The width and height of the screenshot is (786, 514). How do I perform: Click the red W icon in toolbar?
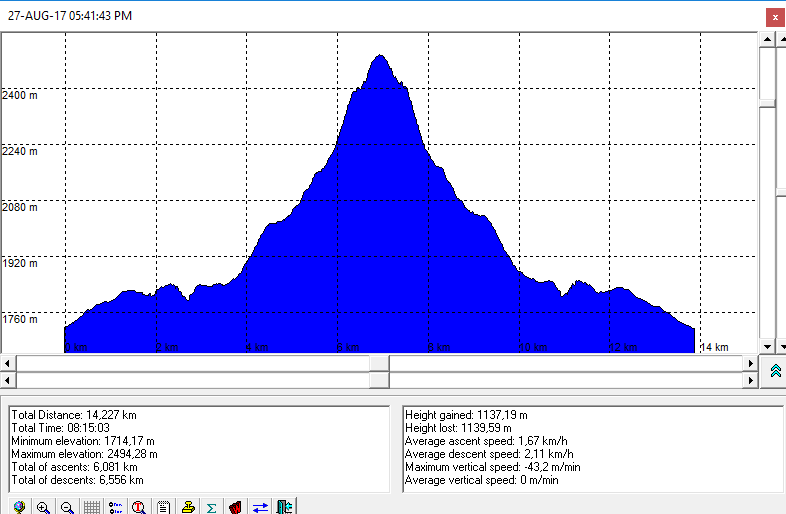pyautogui.click(x=236, y=507)
